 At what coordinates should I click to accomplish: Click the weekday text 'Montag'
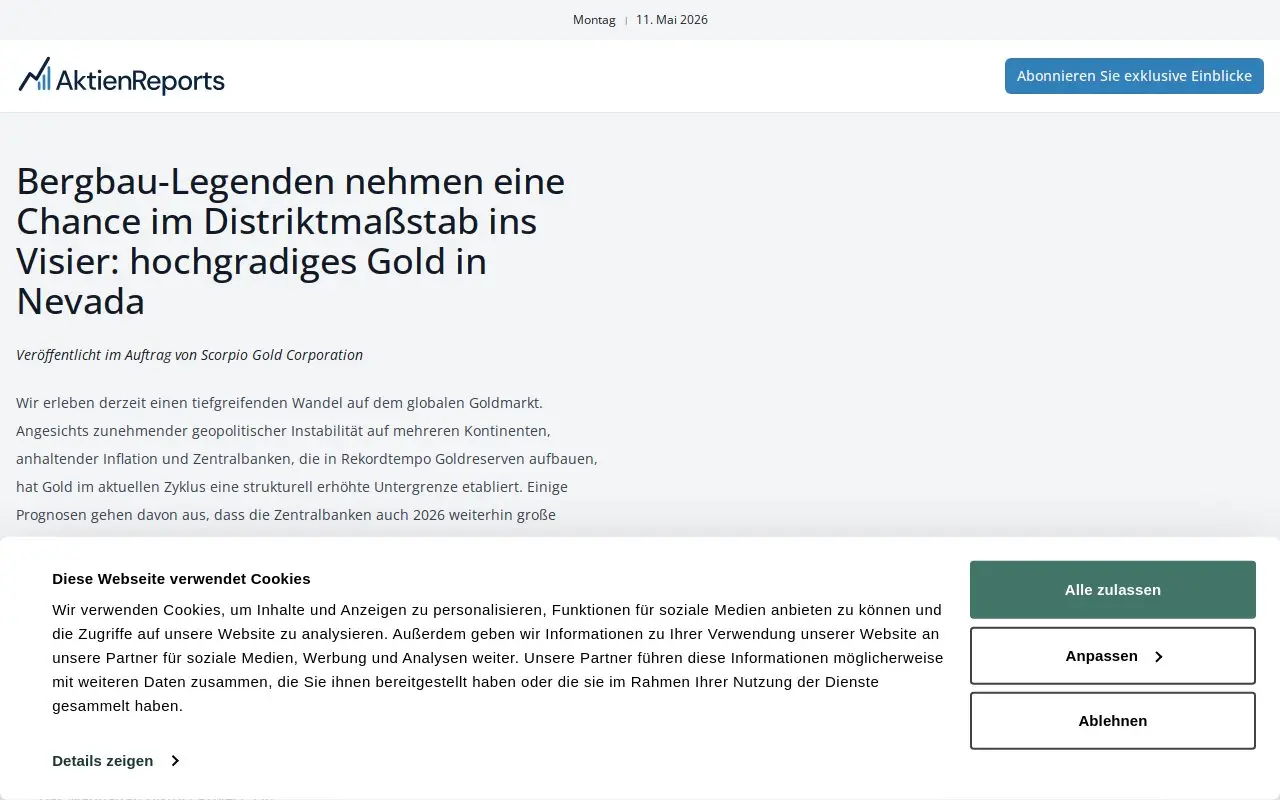coord(594,20)
